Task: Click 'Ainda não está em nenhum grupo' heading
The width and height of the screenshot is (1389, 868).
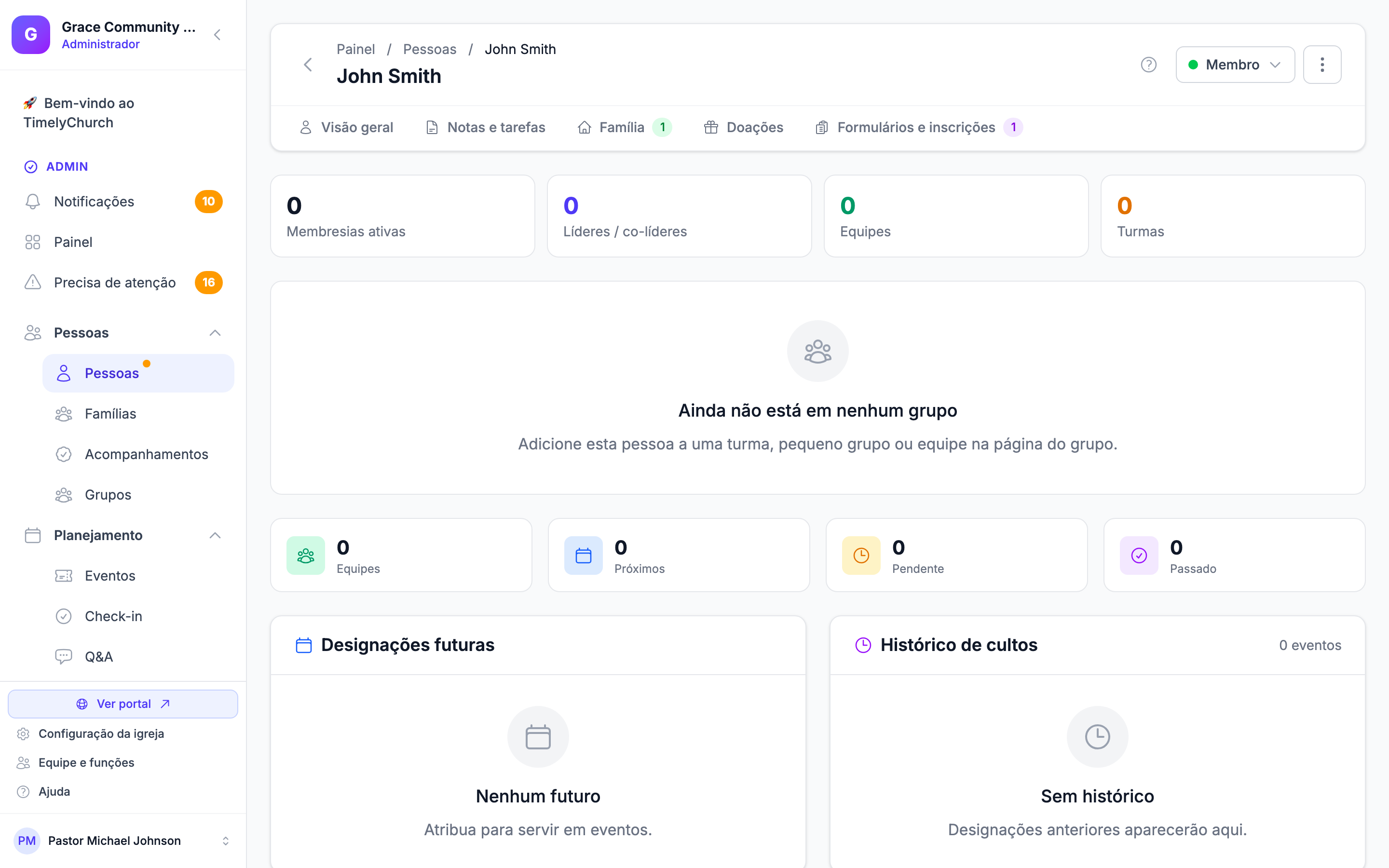Action: (x=818, y=410)
